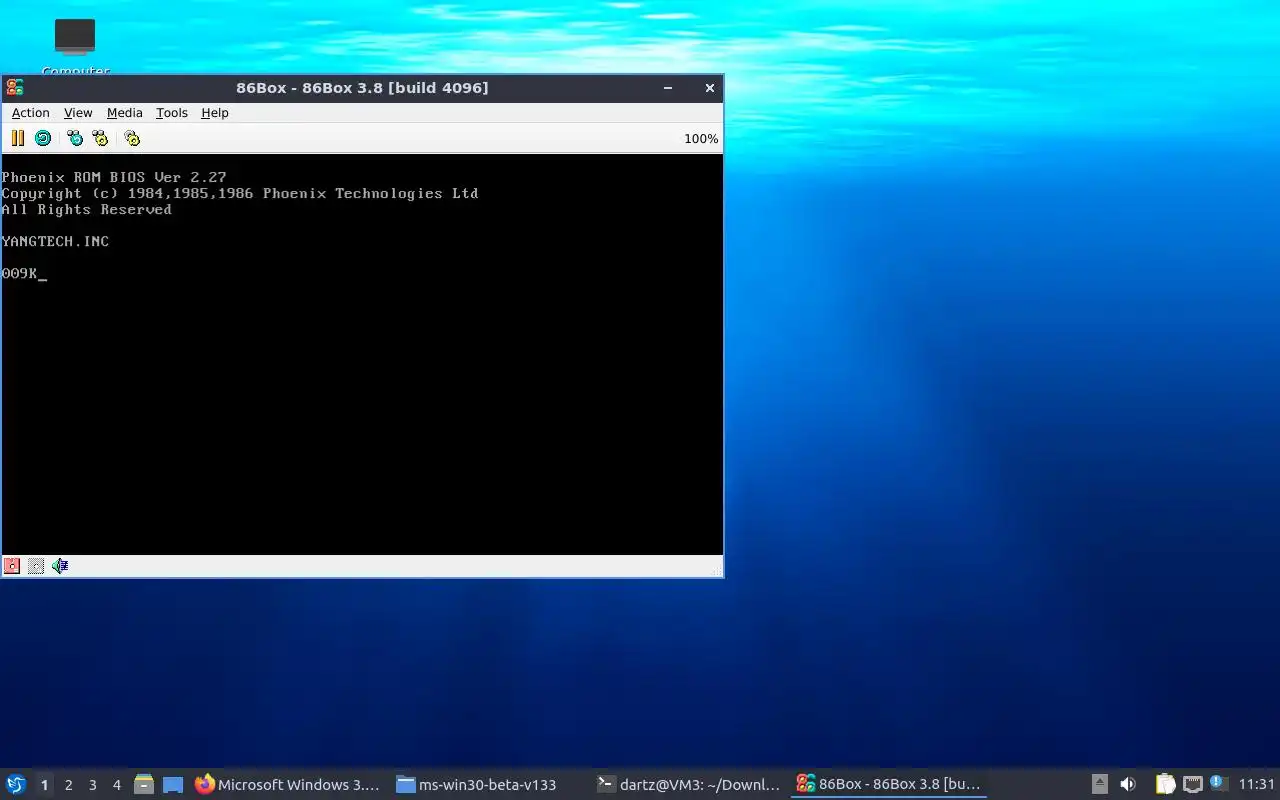This screenshot has height=800, width=1280.
Task: Click the emulated BIOS screen display
Action: pyautogui.click(x=362, y=354)
